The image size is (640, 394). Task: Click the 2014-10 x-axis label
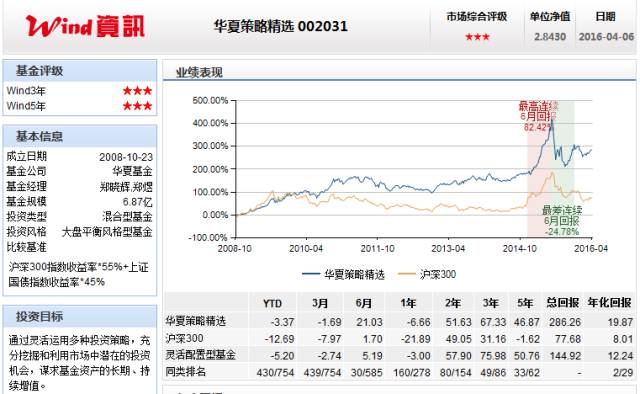[520, 248]
